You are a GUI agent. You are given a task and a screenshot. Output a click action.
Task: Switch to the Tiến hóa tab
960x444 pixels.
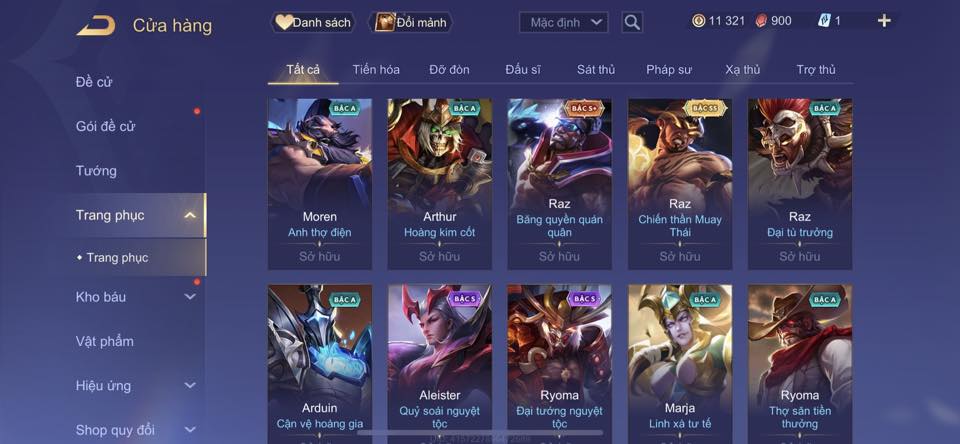pyautogui.click(x=376, y=70)
